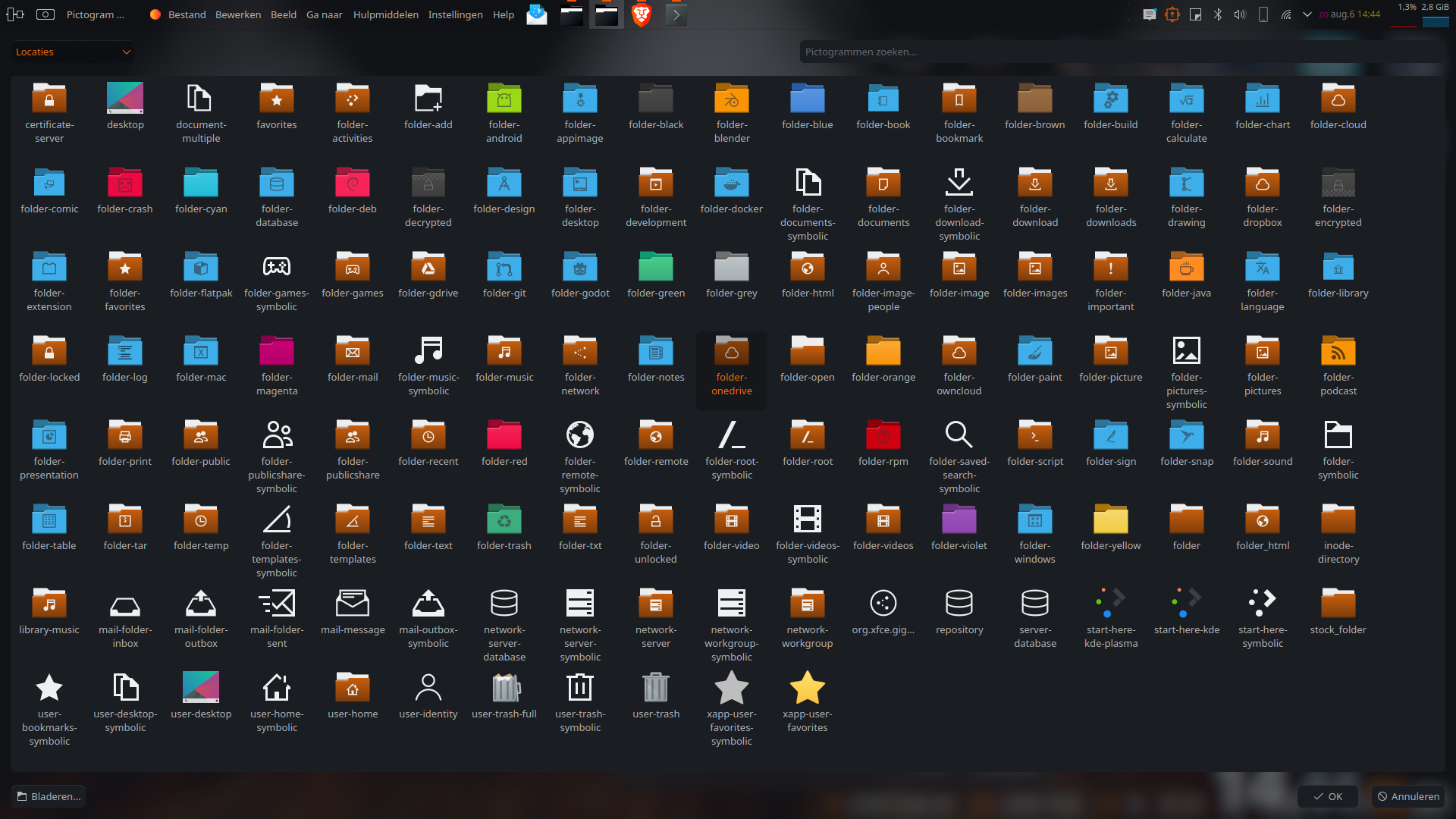Viewport: 1456px width, 819px height.
Task: Choose the folder-gdrive icon
Action: 428,268
